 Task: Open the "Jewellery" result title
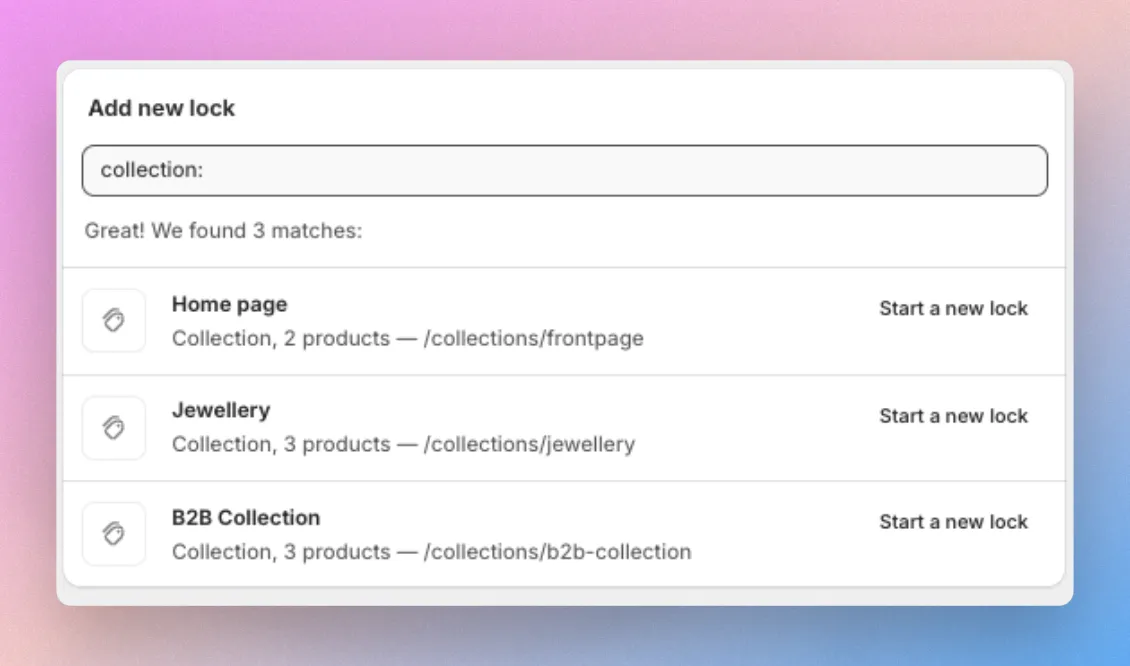[x=221, y=410]
